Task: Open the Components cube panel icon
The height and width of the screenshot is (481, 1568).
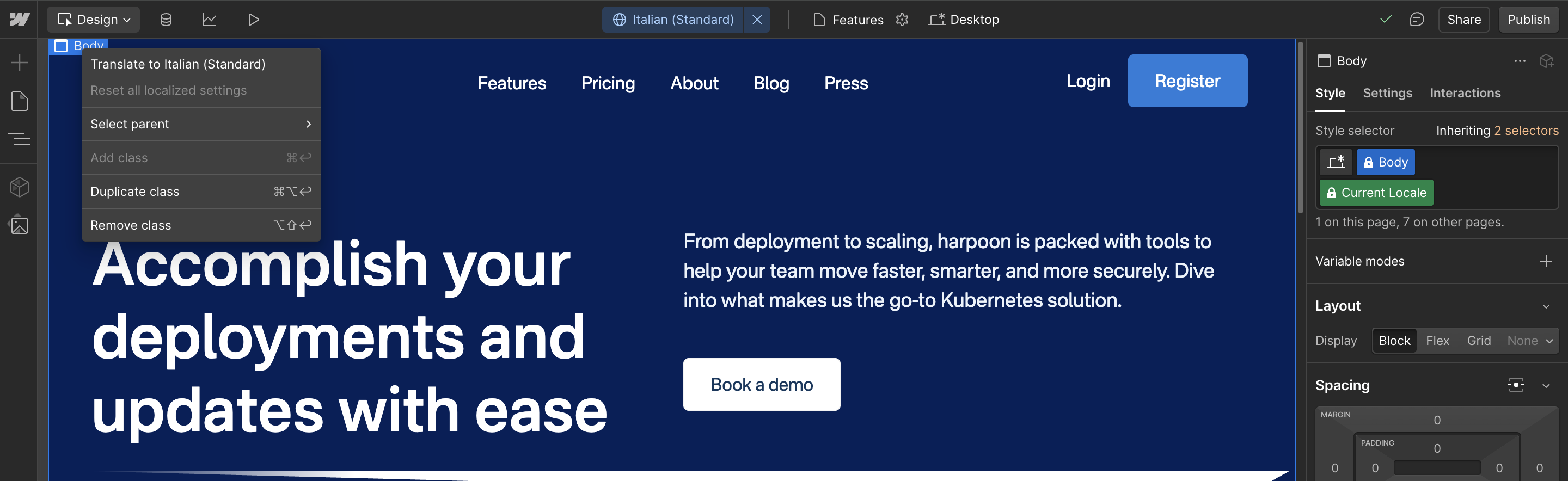Action: pyautogui.click(x=20, y=187)
